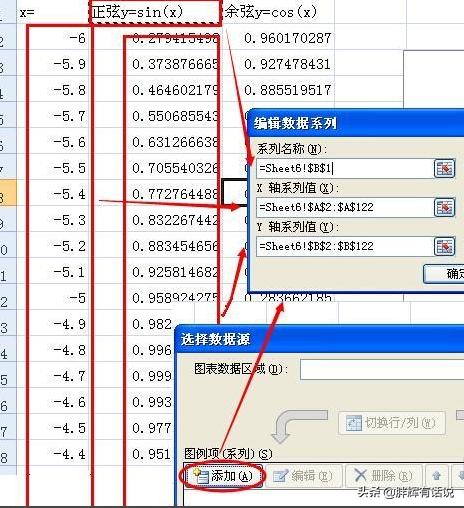This screenshot has height=508, width=464.
Task: Select cell with value -4.5
Action: pos(53,428)
